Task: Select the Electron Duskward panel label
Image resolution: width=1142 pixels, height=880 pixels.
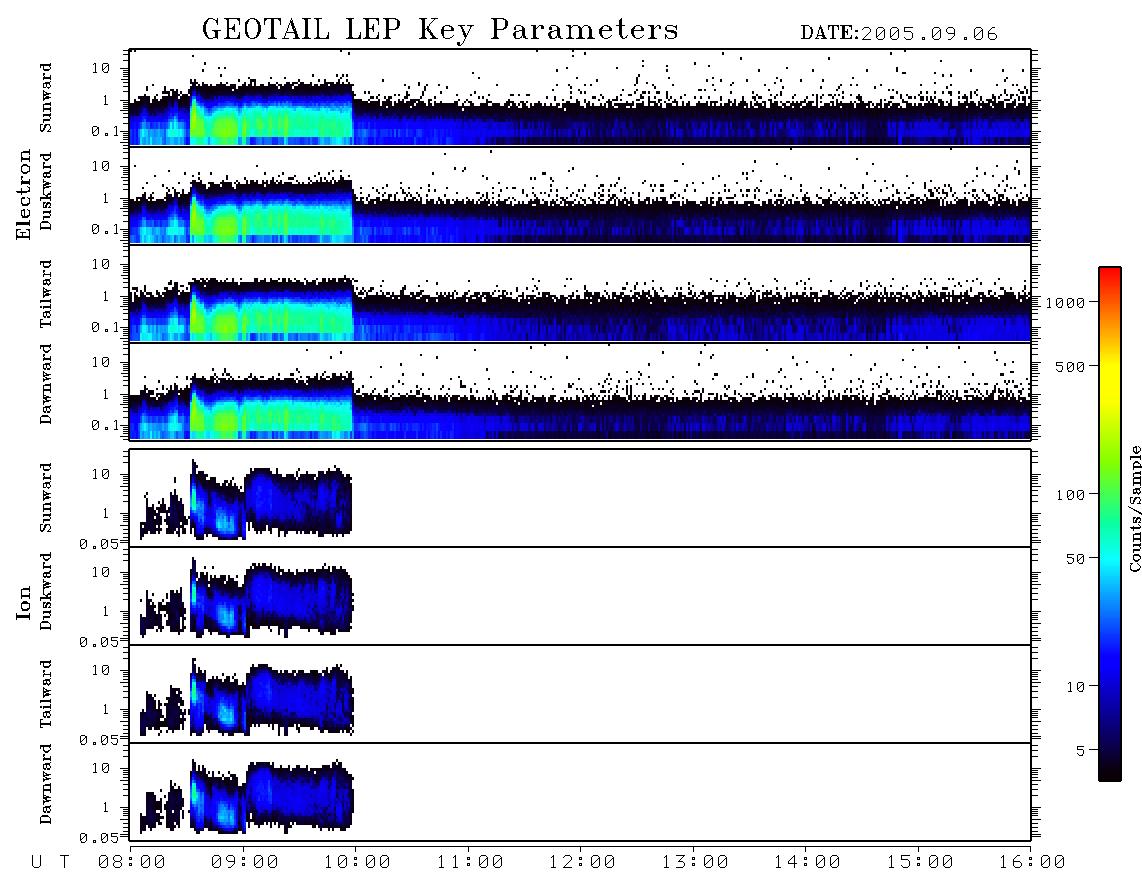Action: (46, 191)
